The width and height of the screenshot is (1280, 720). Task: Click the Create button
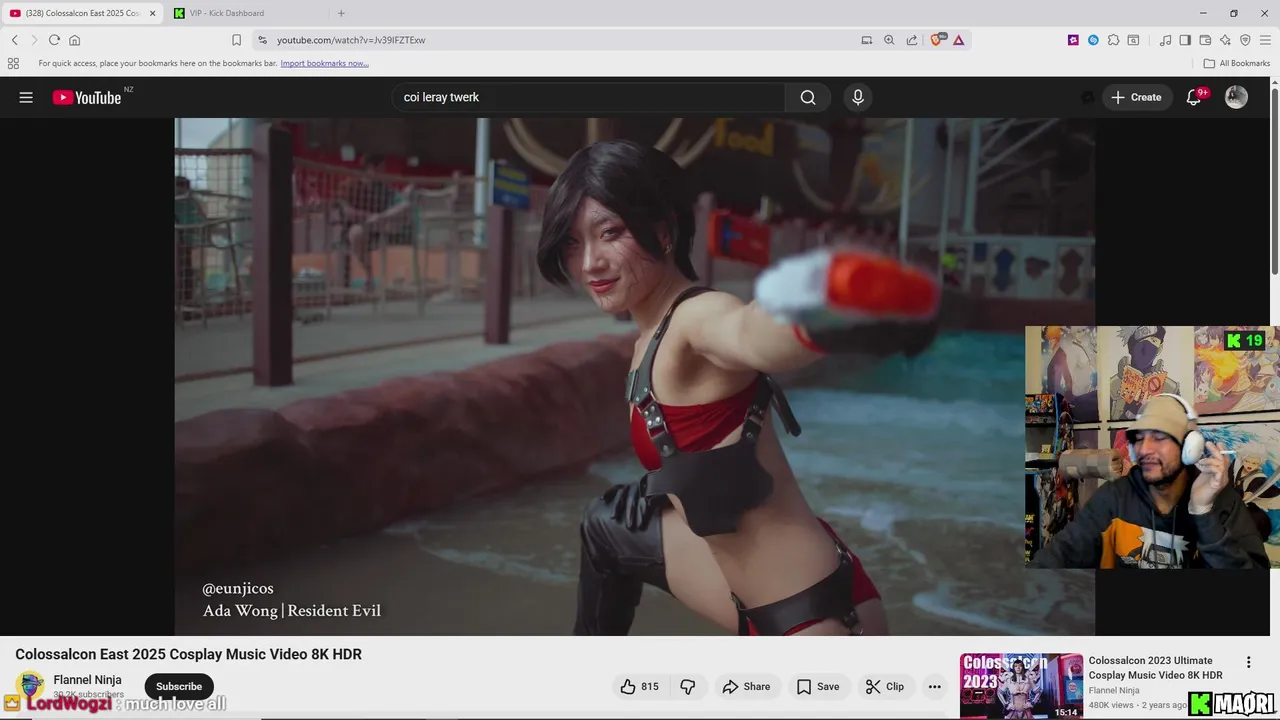1136,97
